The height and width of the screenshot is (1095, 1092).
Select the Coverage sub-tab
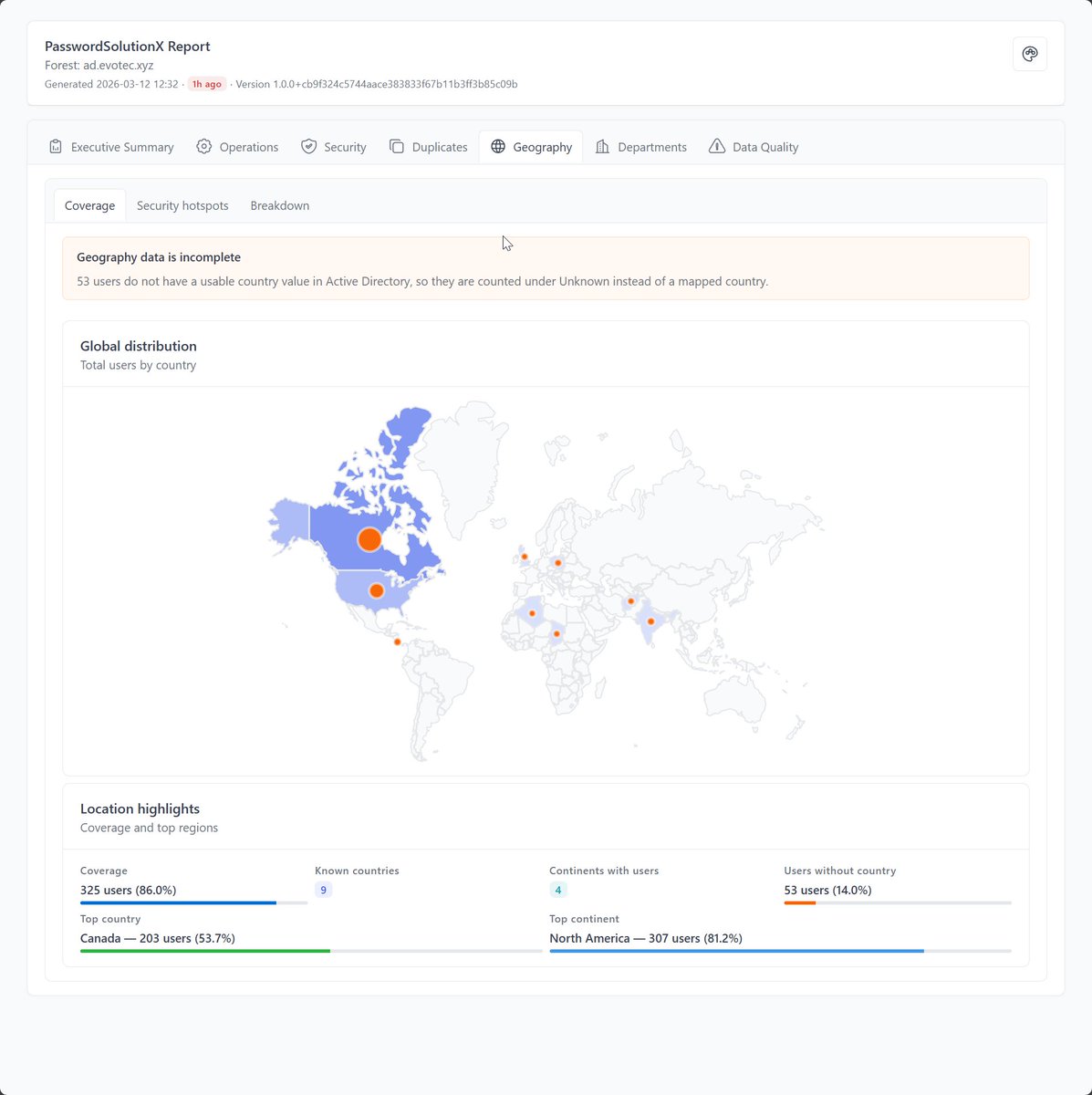pos(89,206)
